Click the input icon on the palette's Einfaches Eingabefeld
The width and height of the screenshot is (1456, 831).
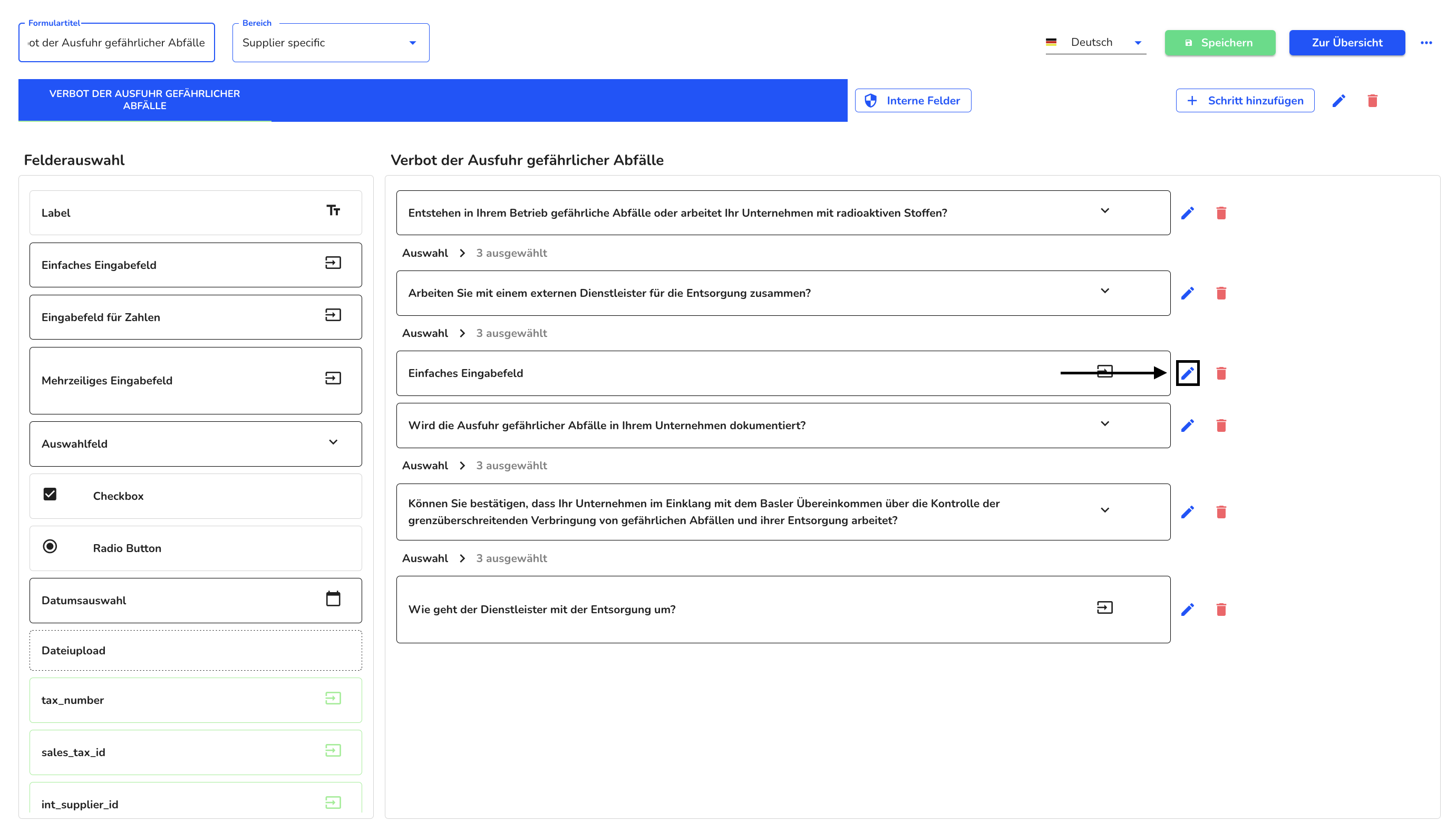click(333, 263)
